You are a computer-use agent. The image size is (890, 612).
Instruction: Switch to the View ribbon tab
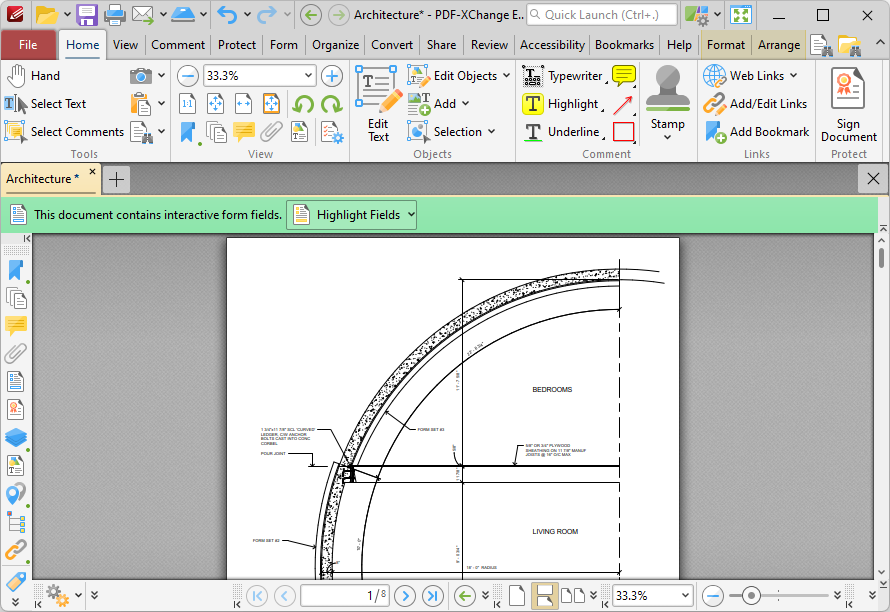pos(125,45)
